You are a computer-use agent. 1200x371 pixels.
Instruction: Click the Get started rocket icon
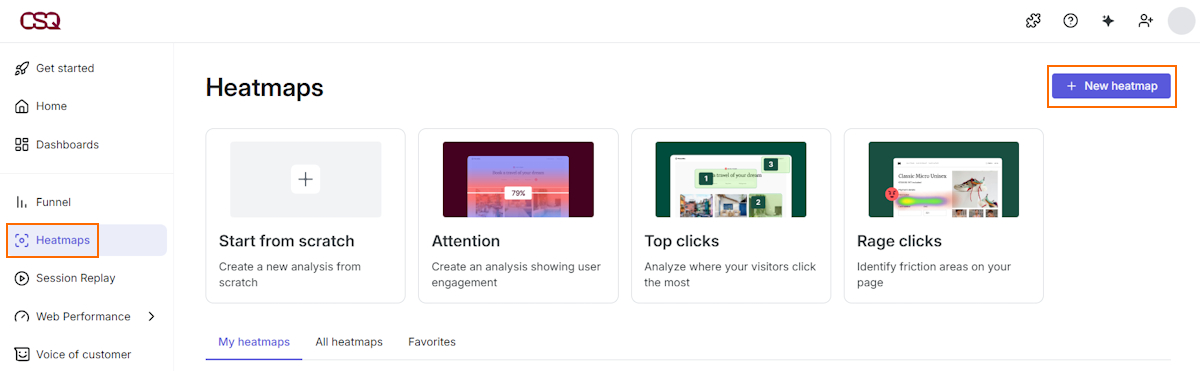22,68
